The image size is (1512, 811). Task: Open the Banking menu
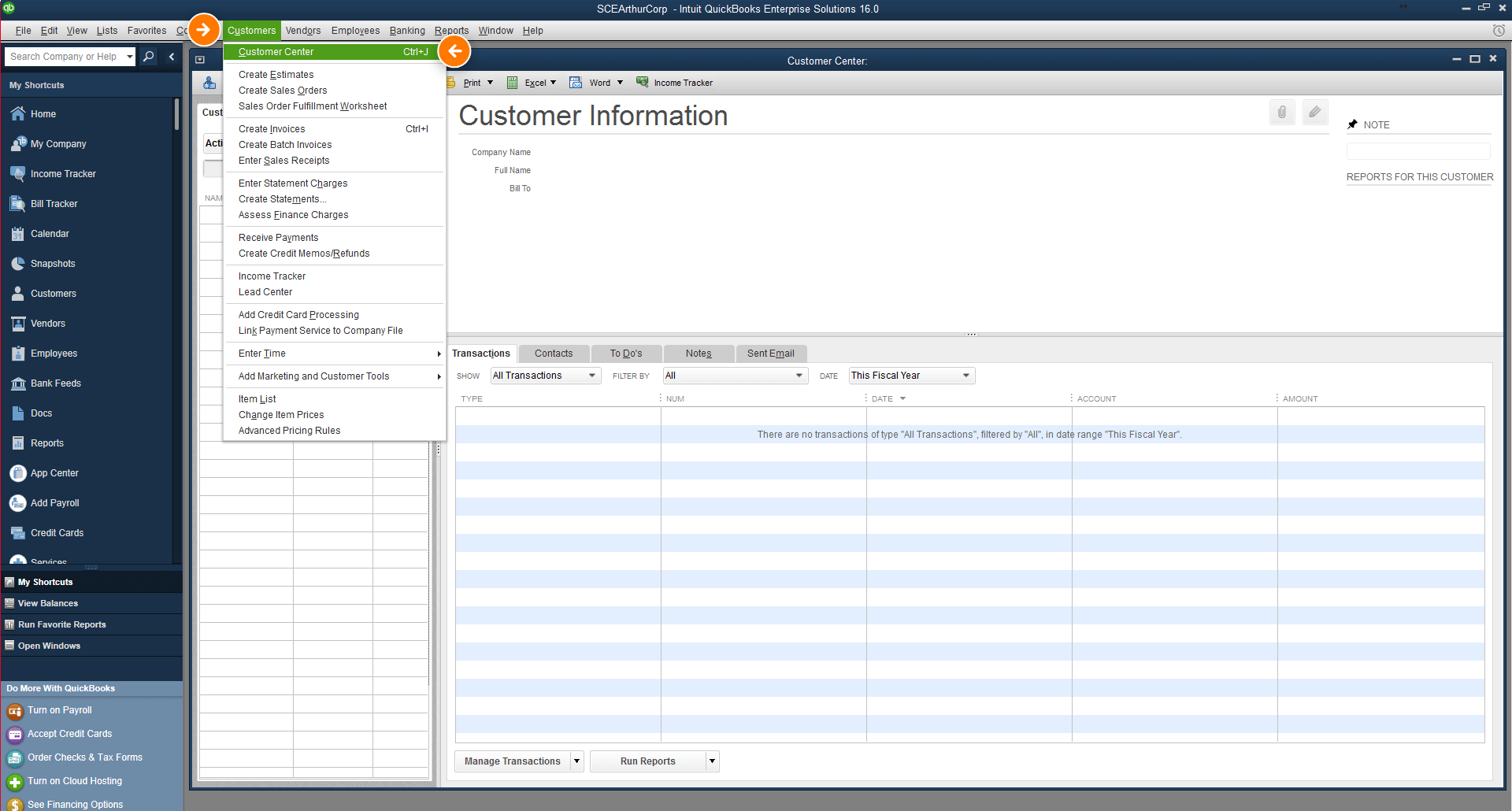tap(407, 31)
